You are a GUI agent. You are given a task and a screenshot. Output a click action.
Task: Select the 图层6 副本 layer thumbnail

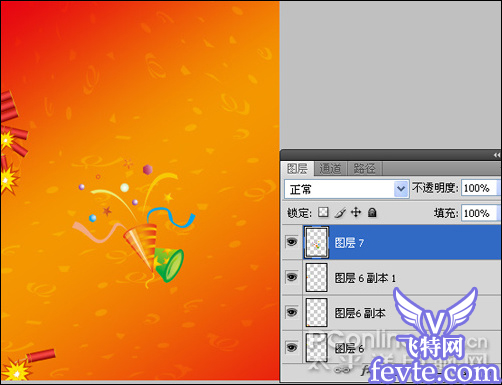click(316, 313)
